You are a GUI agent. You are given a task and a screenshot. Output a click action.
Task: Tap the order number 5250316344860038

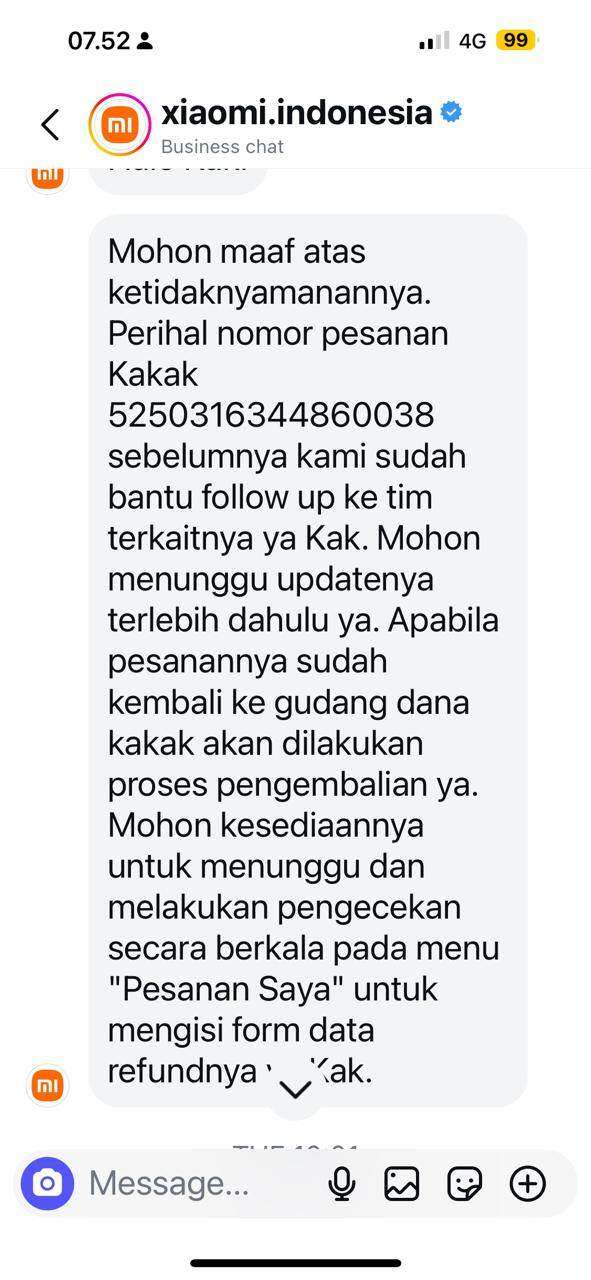click(271, 414)
